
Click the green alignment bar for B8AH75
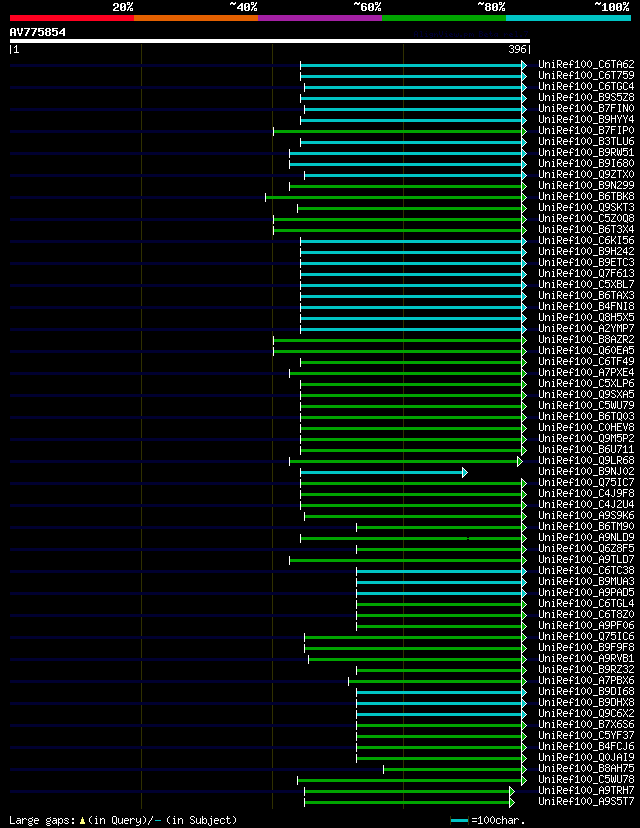click(455, 769)
